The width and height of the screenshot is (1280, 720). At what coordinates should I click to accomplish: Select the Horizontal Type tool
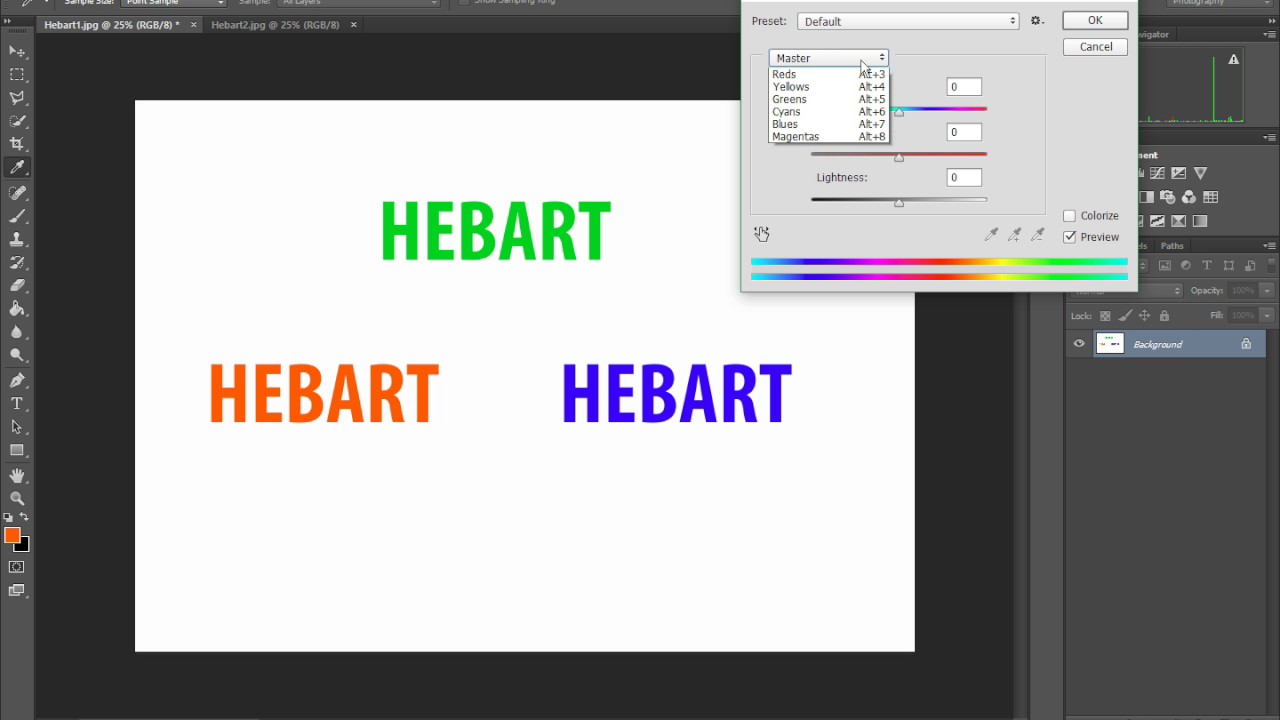[17, 404]
